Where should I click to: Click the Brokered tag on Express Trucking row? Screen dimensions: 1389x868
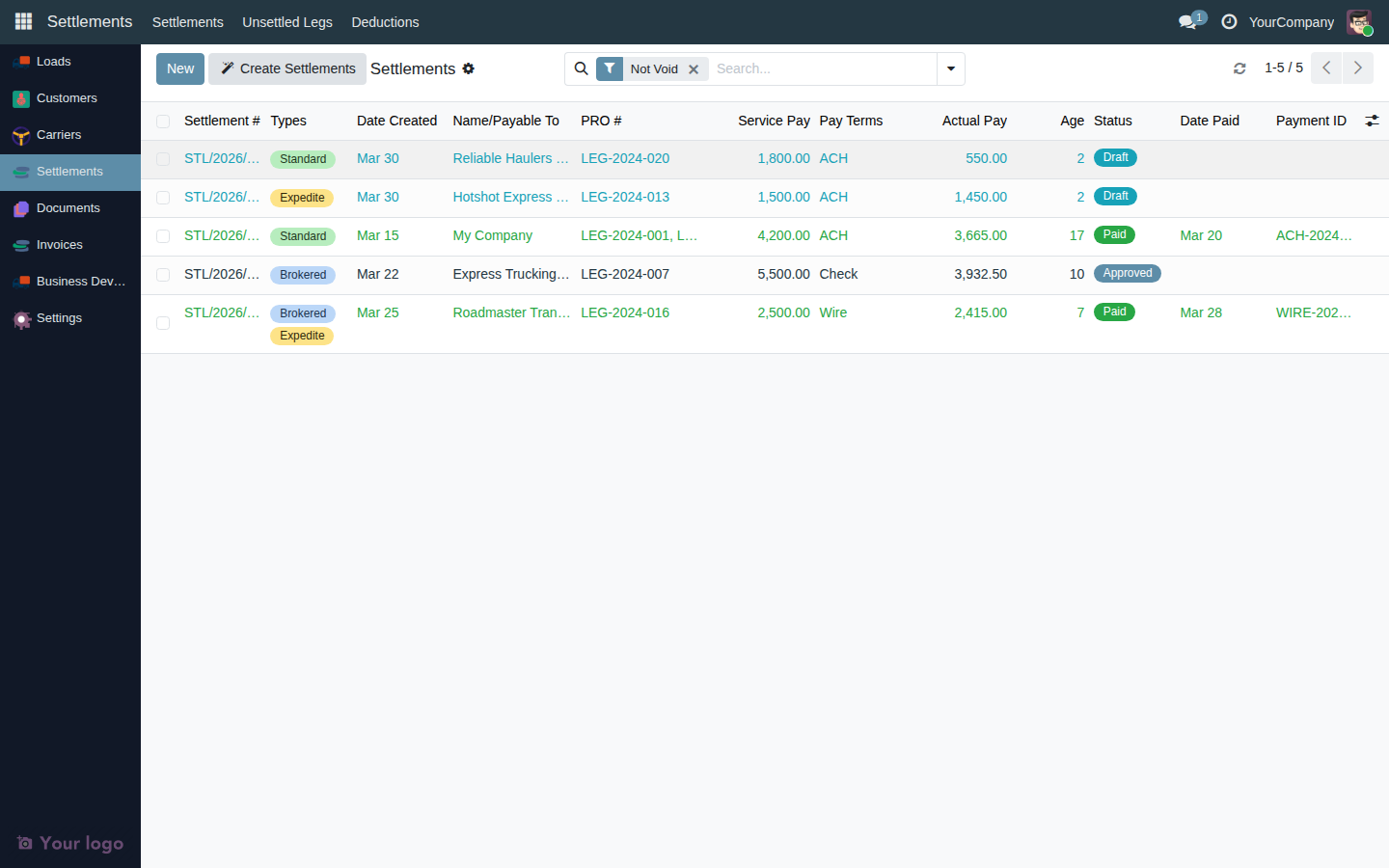tap(303, 275)
